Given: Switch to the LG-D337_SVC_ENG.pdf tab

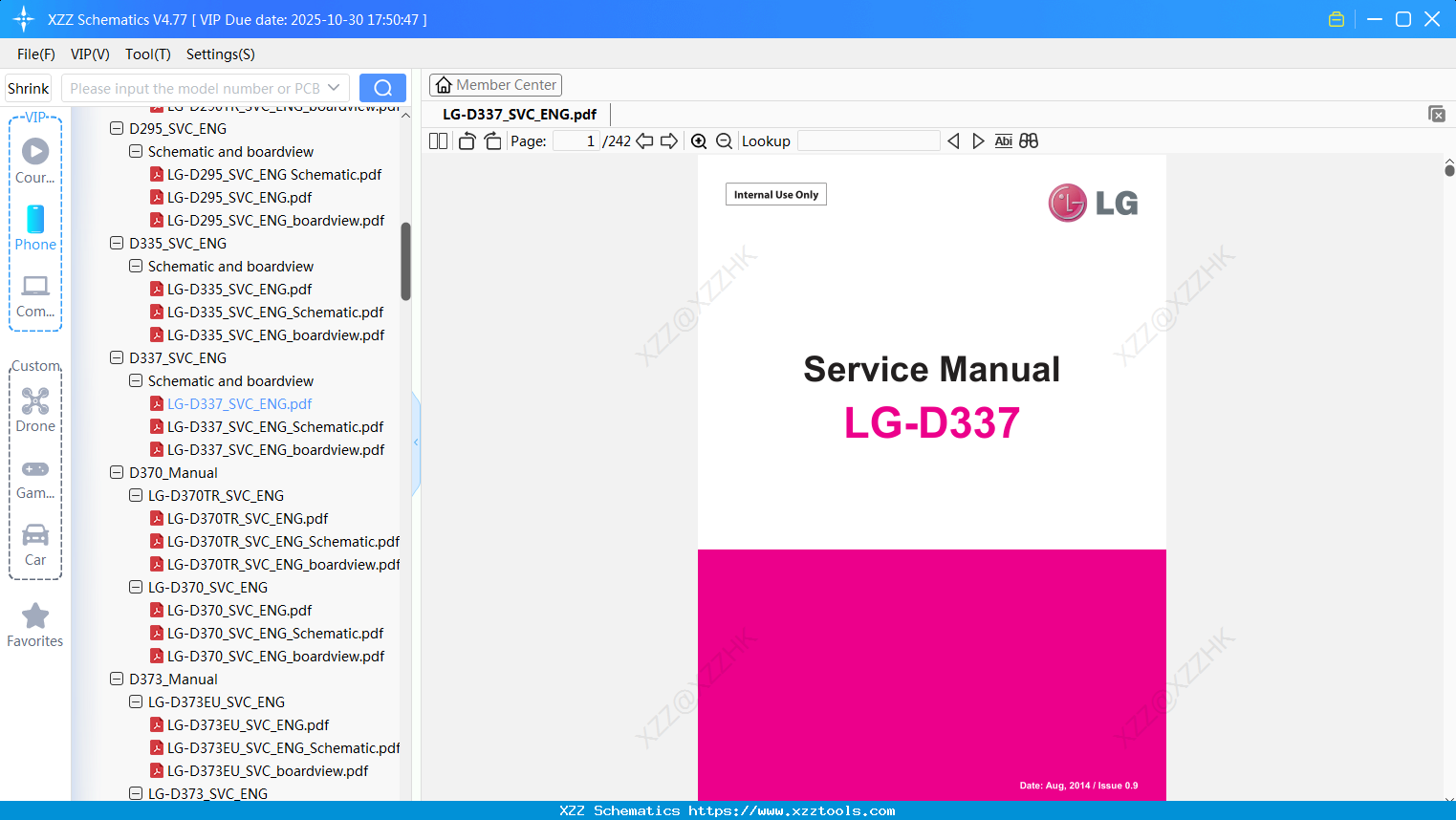Looking at the screenshot, I should (518, 114).
